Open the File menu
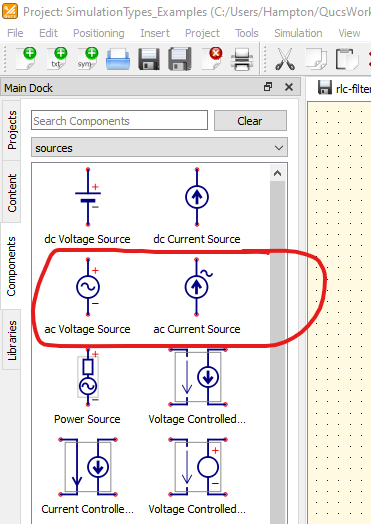The height and width of the screenshot is (524, 371). click(x=15, y=33)
